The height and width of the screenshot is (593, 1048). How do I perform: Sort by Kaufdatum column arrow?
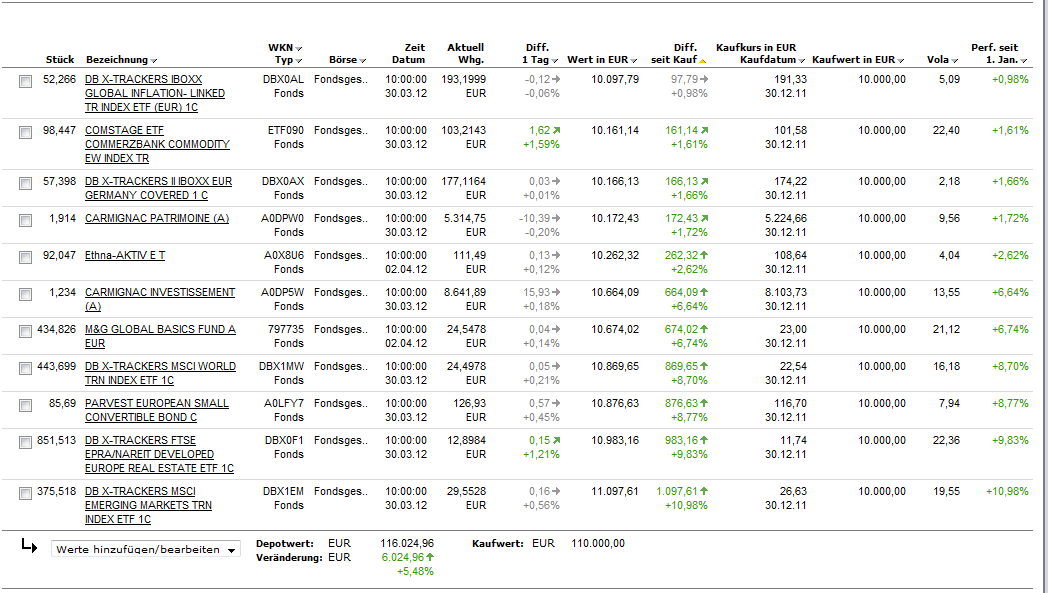point(801,61)
